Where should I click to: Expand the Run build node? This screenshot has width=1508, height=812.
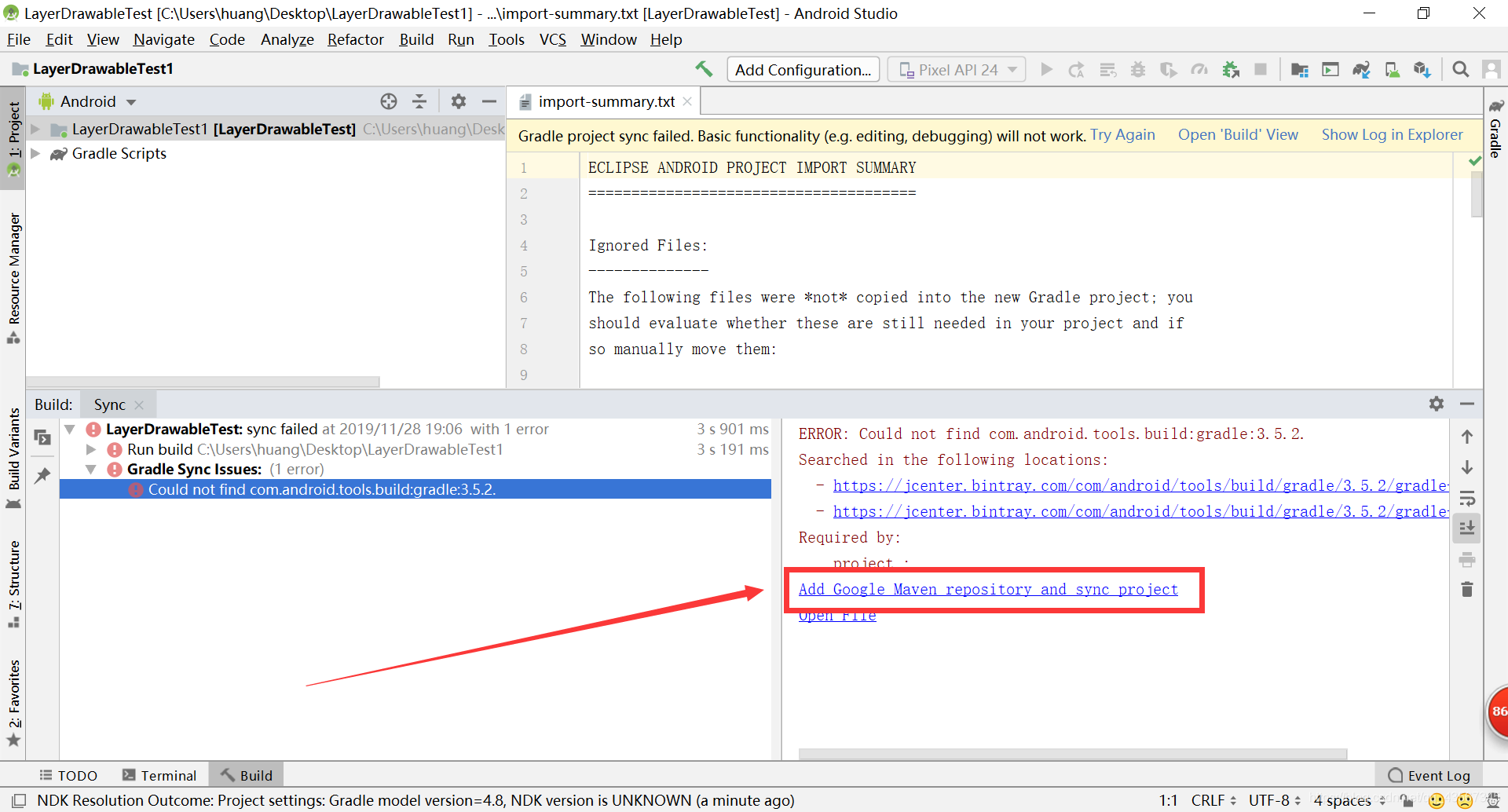pyautogui.click(x=91, y=449)
